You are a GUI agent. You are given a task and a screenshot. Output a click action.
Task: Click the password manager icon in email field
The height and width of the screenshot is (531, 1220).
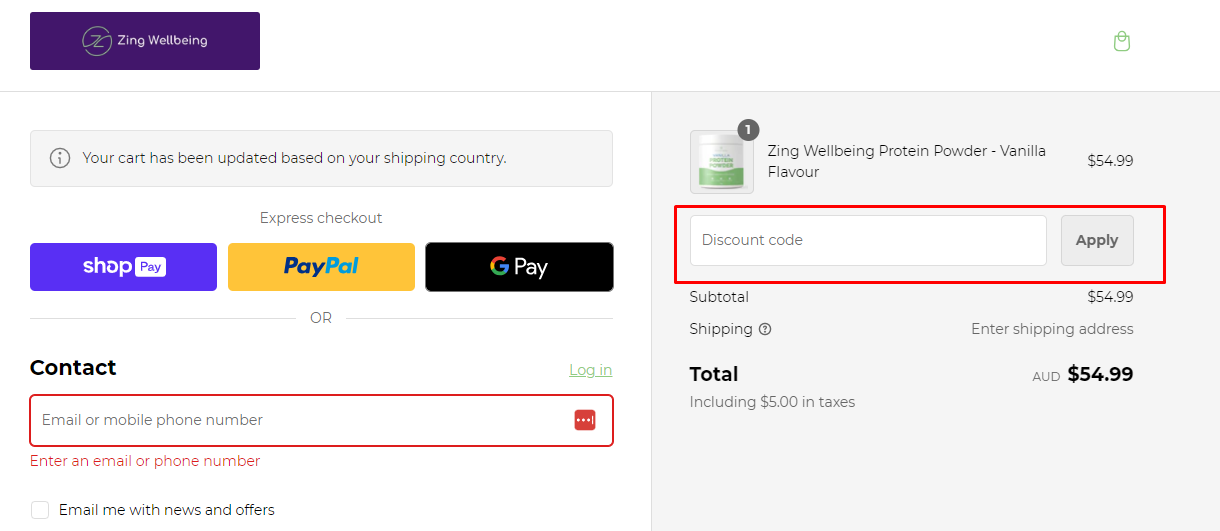(585, 420)
